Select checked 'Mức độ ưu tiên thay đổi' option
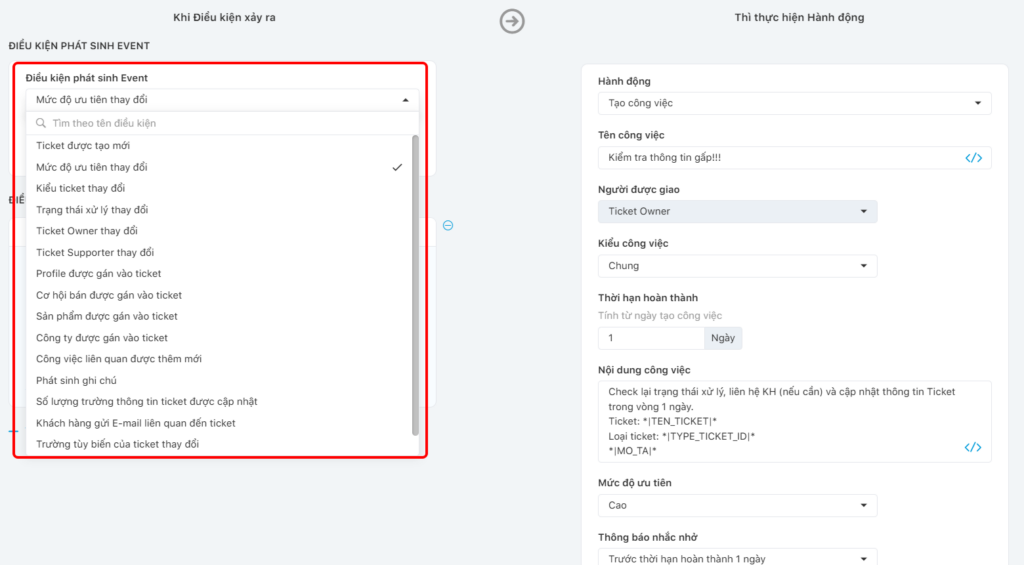Image resolution: width=1024 pixels, height=565 pixels. (x=92, y=167)
